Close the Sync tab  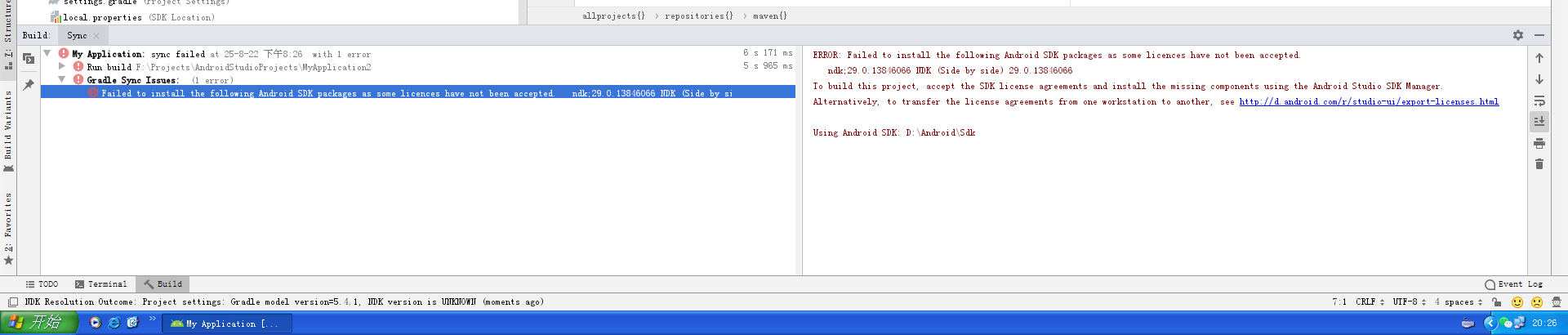coord(96,36)
